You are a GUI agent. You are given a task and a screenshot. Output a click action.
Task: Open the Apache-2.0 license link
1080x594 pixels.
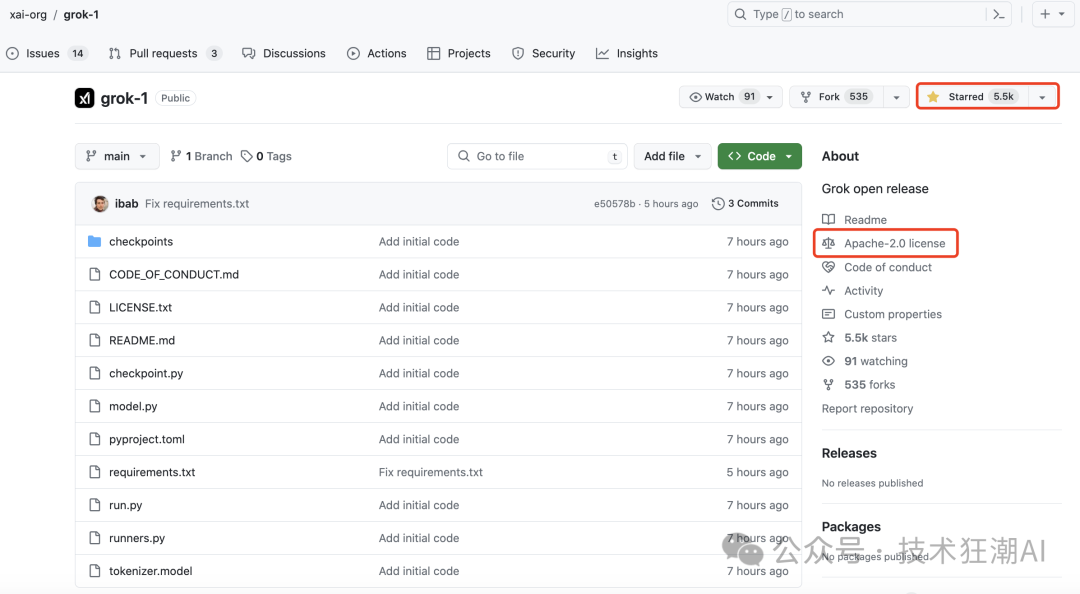pyautogui.click(x=884, y=243)
